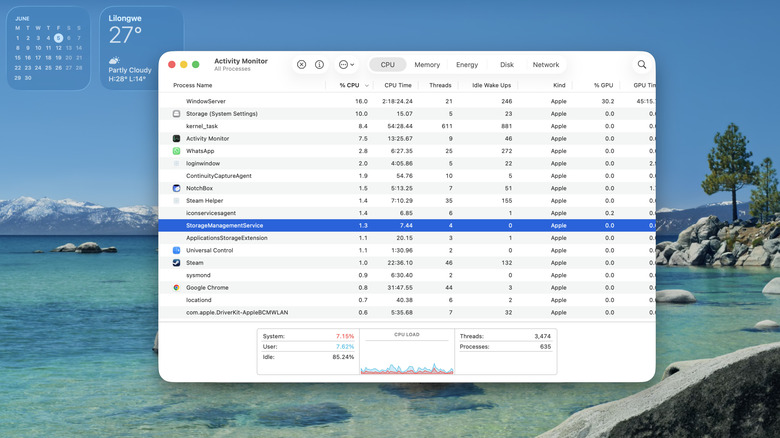Click the Universal Control process name
780x438 pixels.
point(209,250)
